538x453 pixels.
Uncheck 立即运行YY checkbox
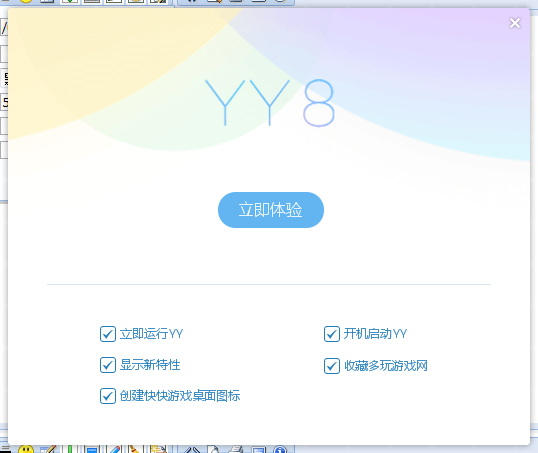coord(108,334)
